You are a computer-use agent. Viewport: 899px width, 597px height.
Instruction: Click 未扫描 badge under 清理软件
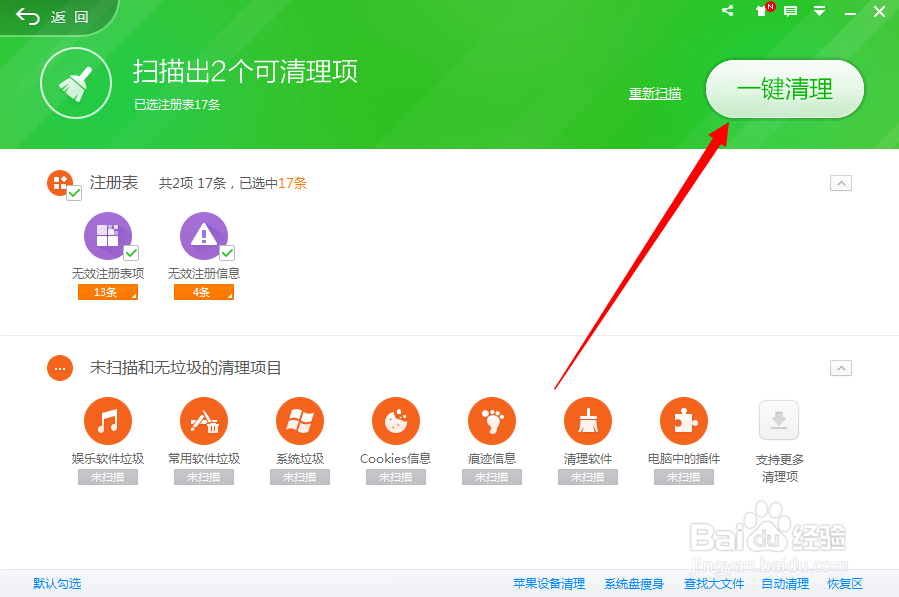click(x=588, y=477)
